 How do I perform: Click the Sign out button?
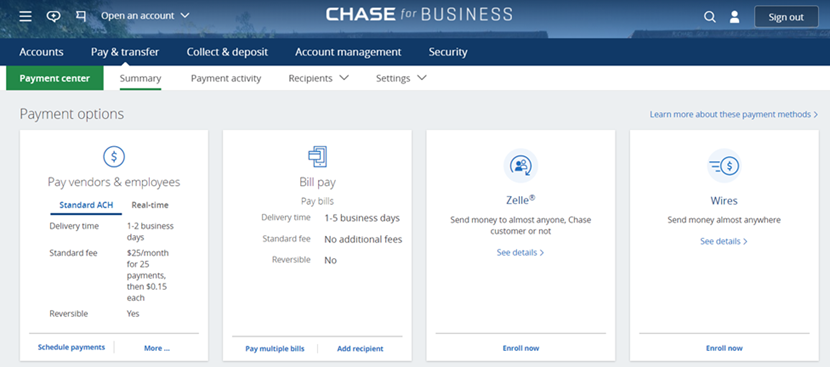(786, 17)
